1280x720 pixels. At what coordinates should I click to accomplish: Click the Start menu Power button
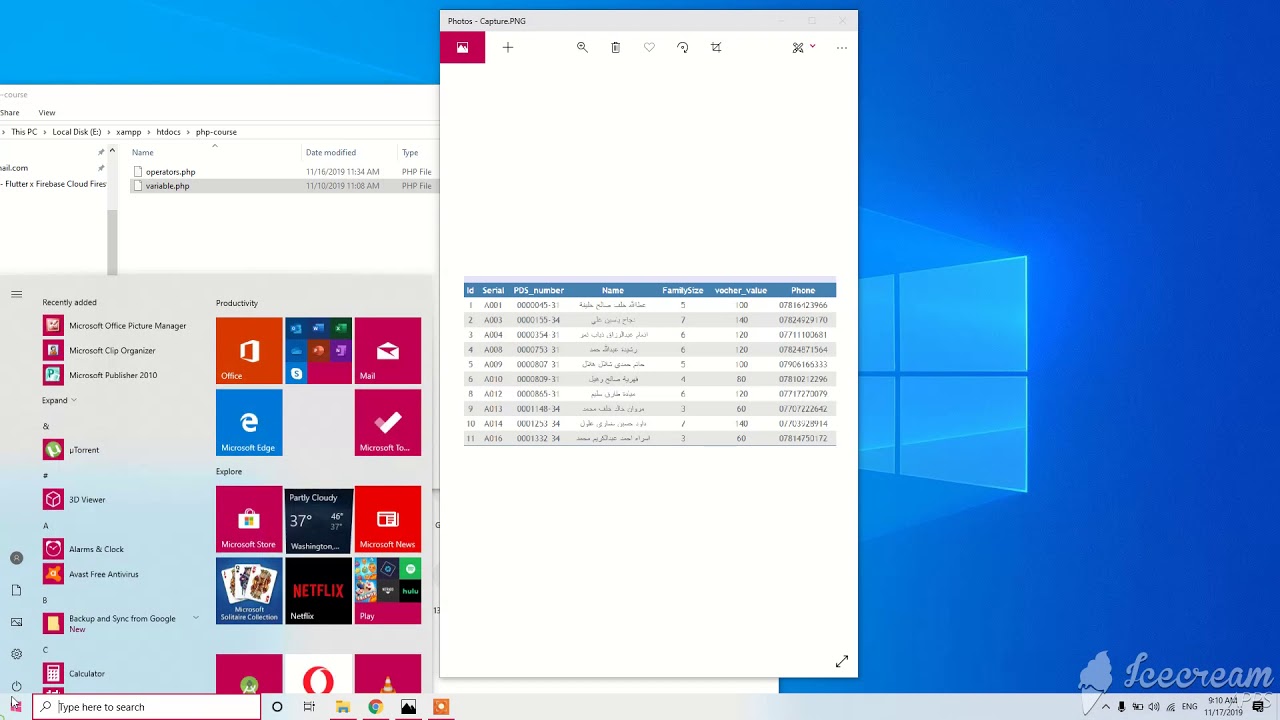click(16, 686)
